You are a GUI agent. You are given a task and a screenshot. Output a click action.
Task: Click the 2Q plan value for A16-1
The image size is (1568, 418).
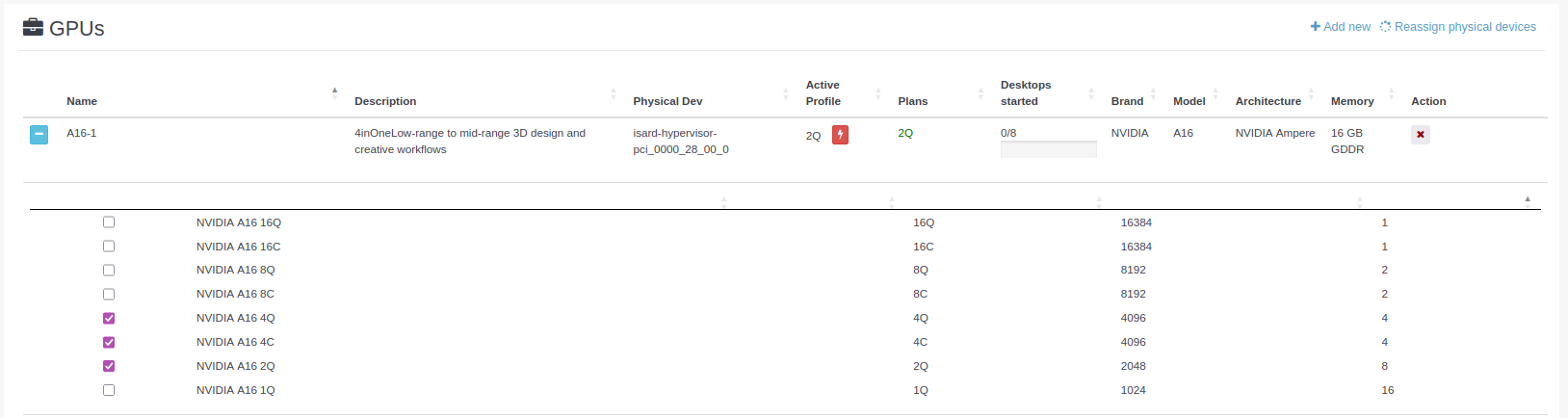pos(905,133)
